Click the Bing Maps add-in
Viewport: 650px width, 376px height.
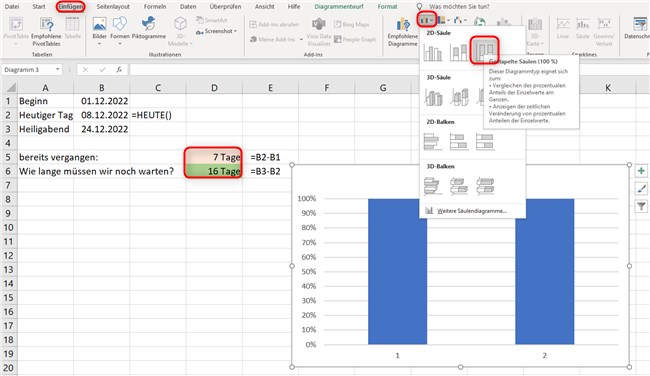tap(352, 24)
